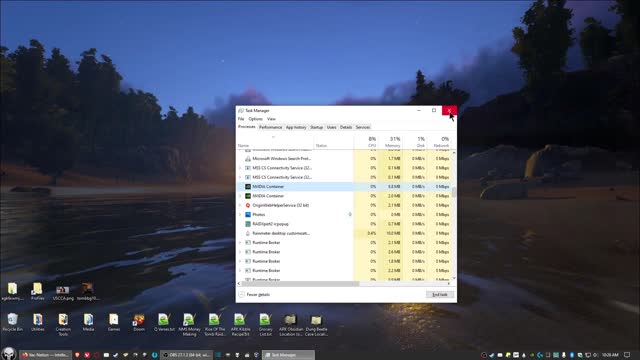
Task: Select Rise Of The Tomb Raider file
Action: [x=215, y=325]
